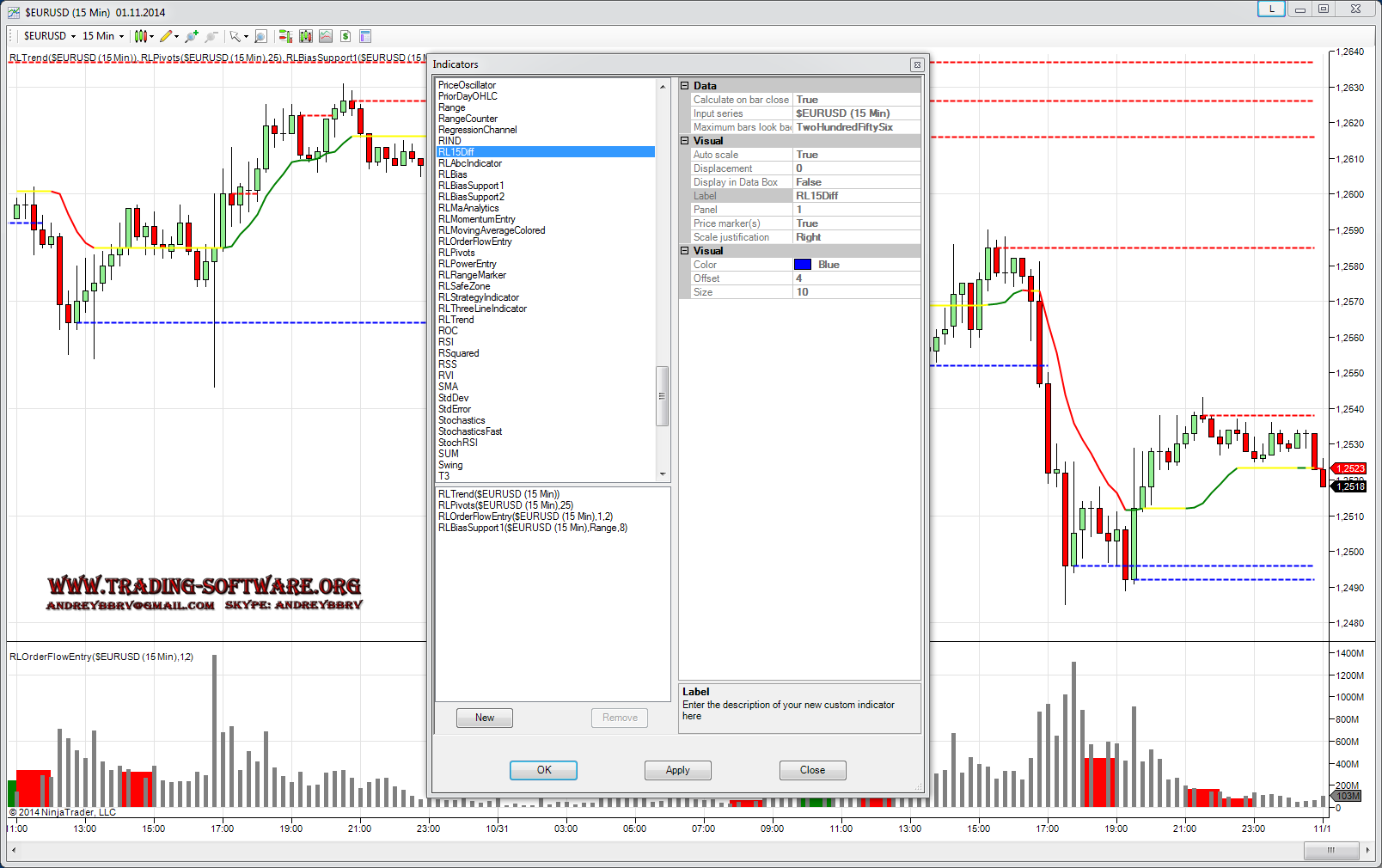Click the zoom frame magnifier icon
The image size is (1382, 868).
[260, 36]
